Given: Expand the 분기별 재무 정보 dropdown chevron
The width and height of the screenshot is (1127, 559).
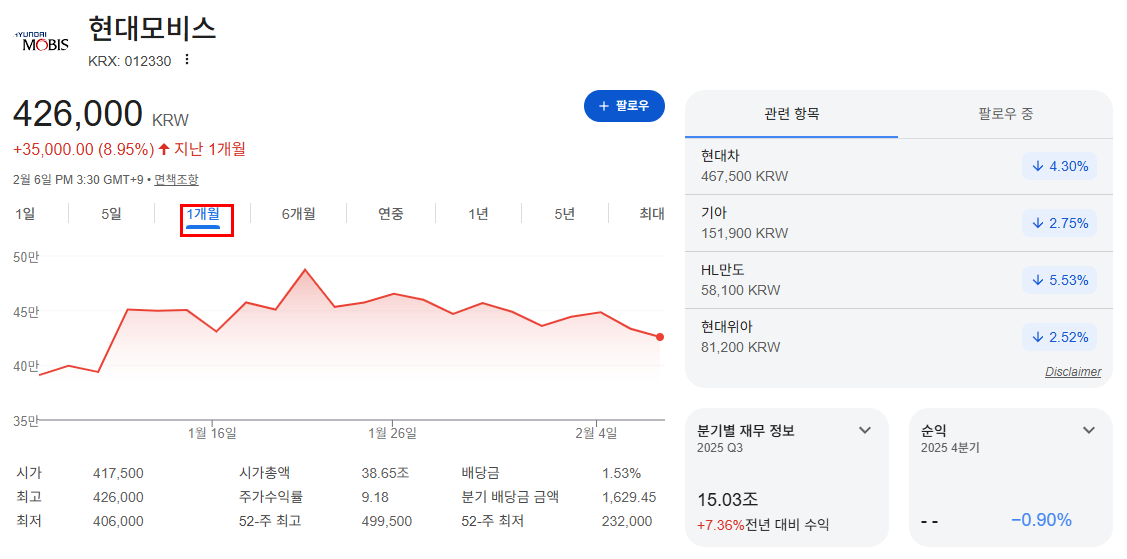Looking at the screenshot, I should pos(865,430).
